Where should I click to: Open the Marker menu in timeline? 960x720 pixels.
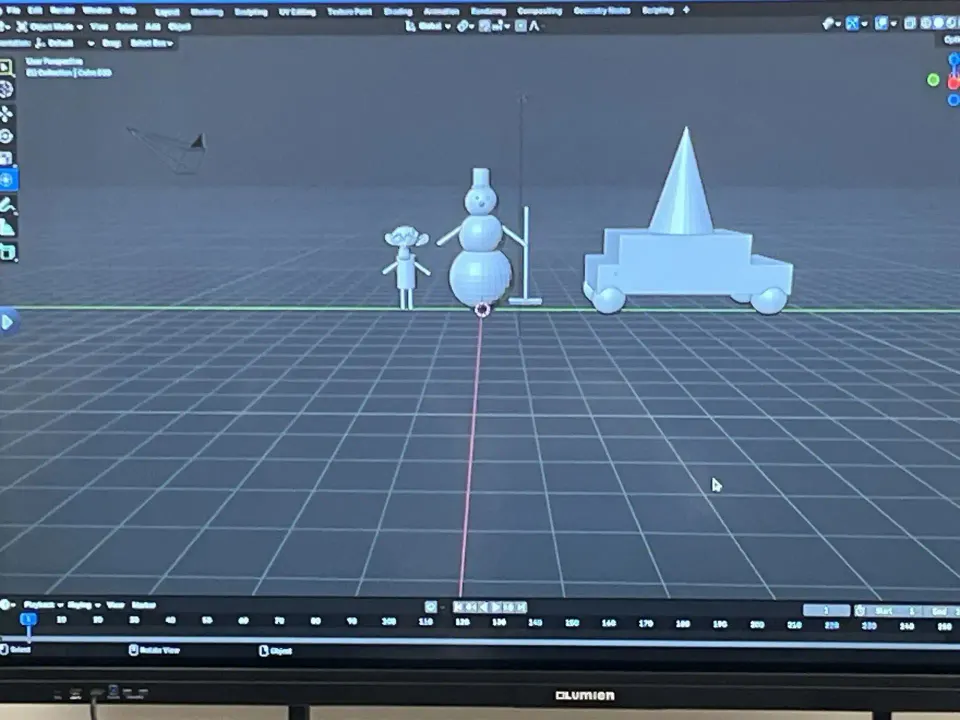coord(144,605)
